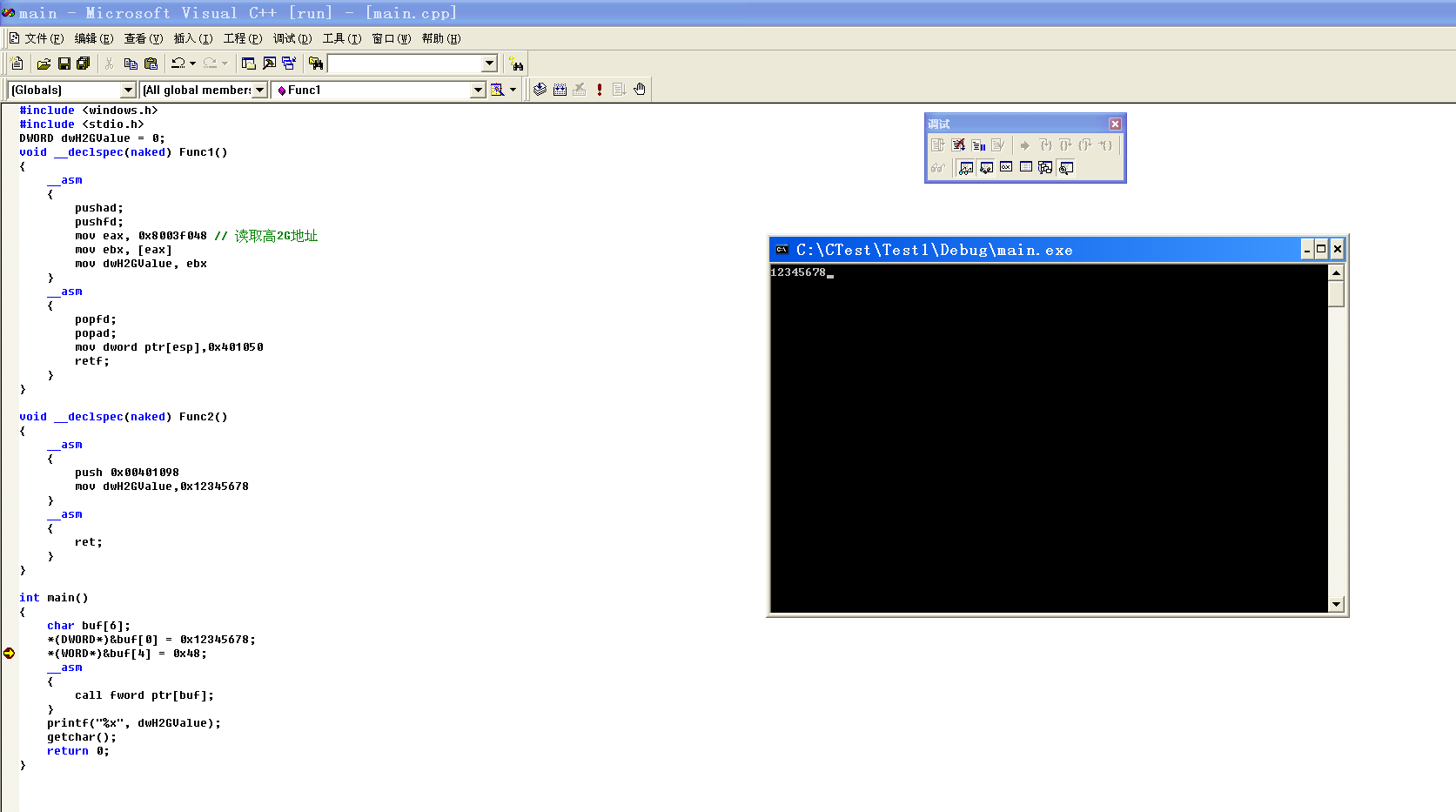Click the red exclamation Execute Program icon

point(600,90)
